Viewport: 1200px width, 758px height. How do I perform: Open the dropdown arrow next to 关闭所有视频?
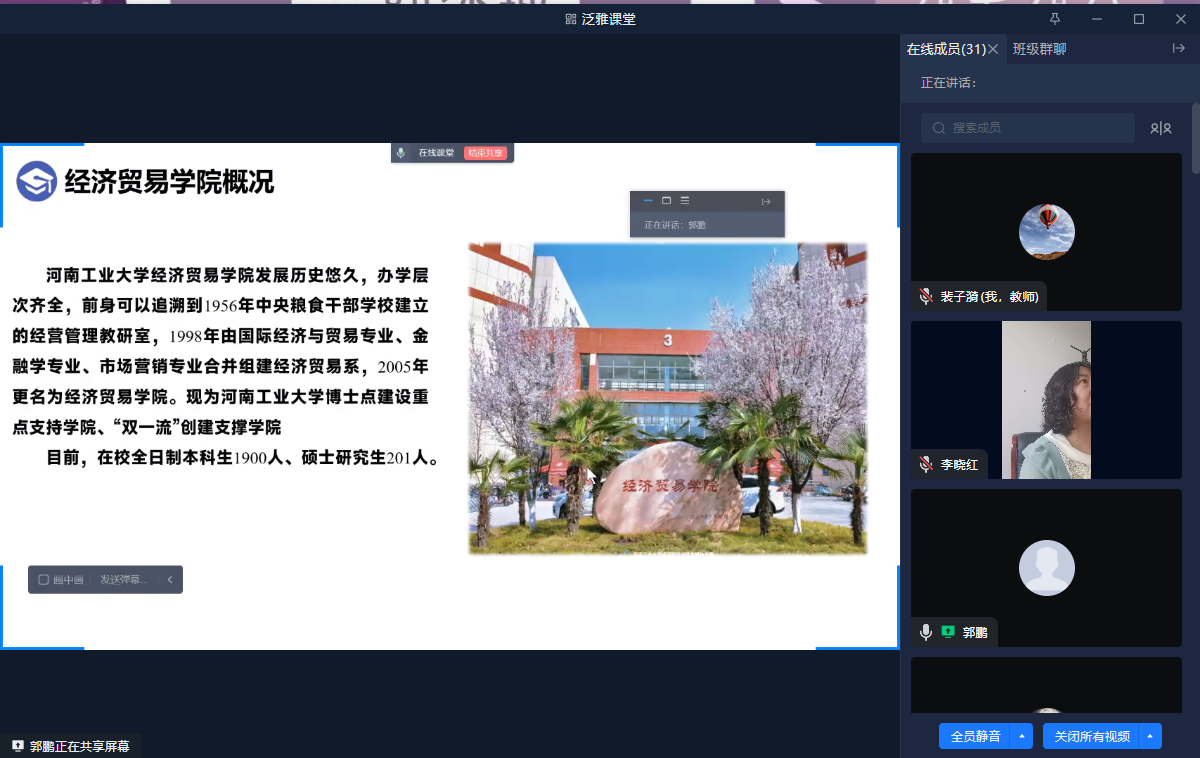[x=1150, y=736]
